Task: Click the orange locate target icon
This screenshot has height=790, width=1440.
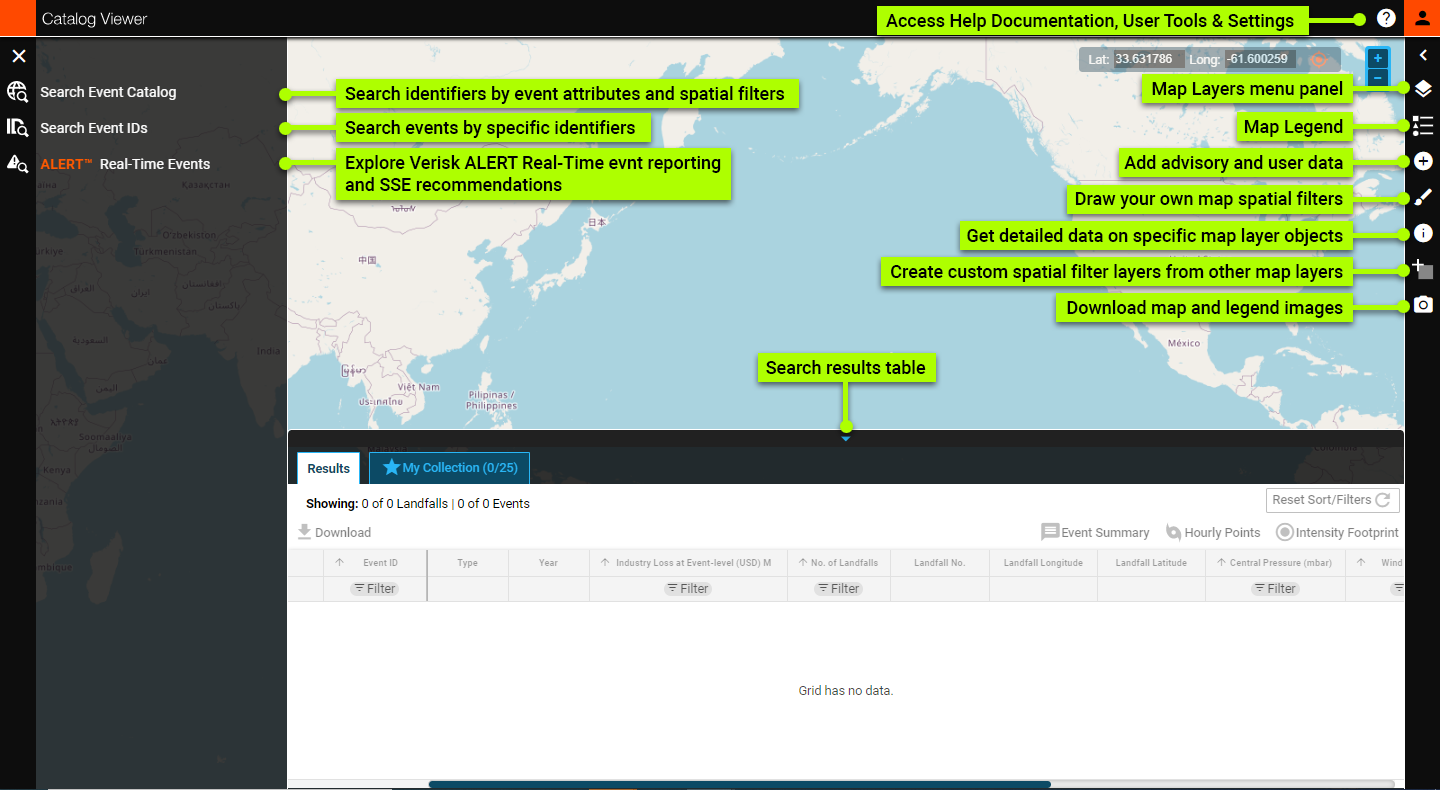Action: (x=1319, y=60)
